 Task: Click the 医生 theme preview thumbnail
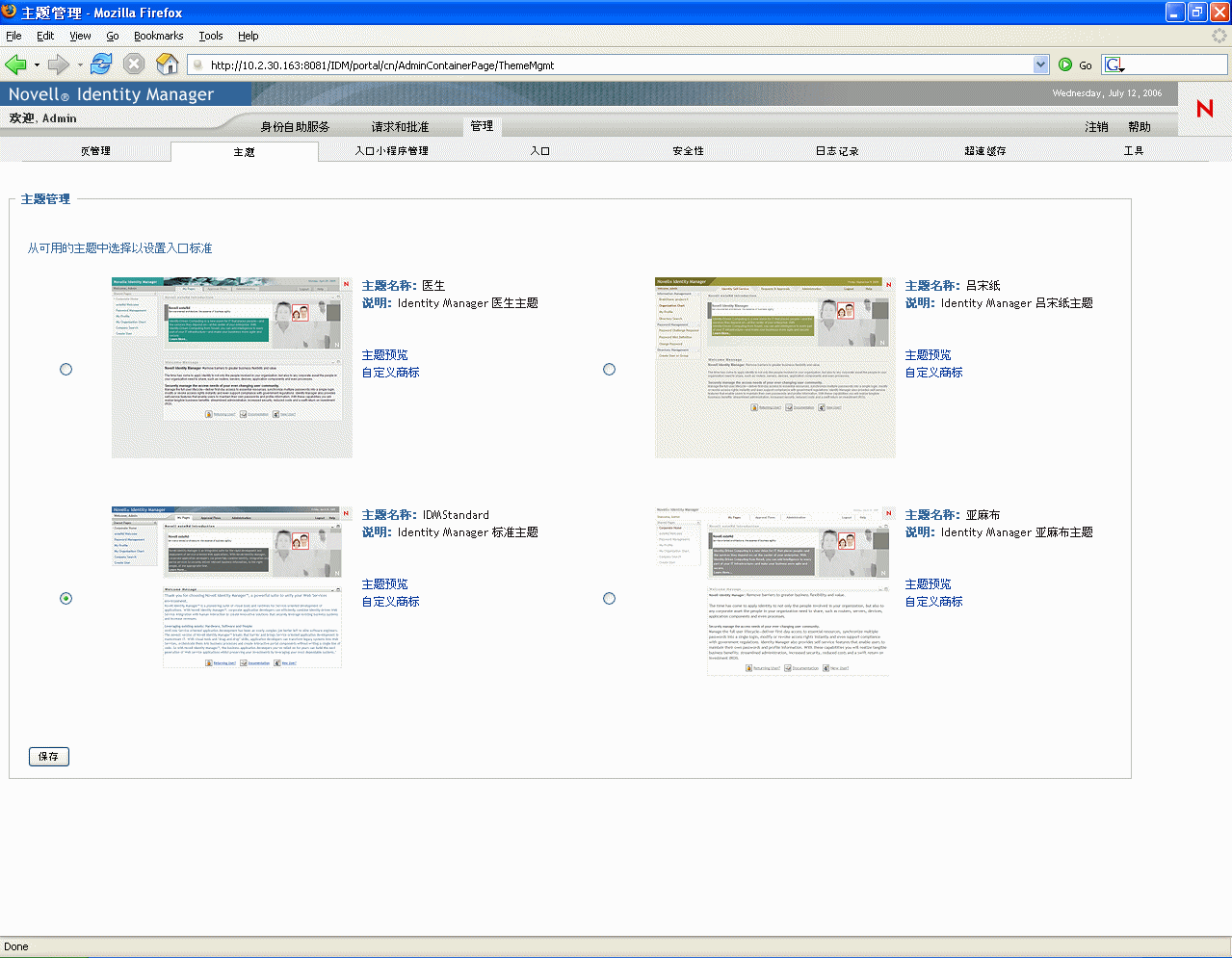(x=232, y=368)
